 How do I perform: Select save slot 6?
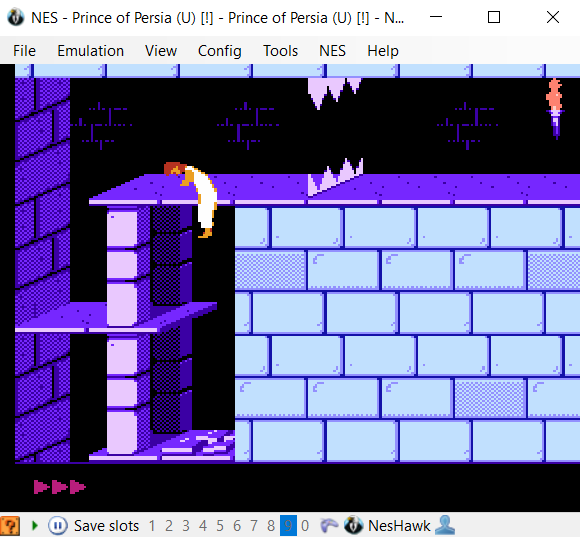point(237,526)
